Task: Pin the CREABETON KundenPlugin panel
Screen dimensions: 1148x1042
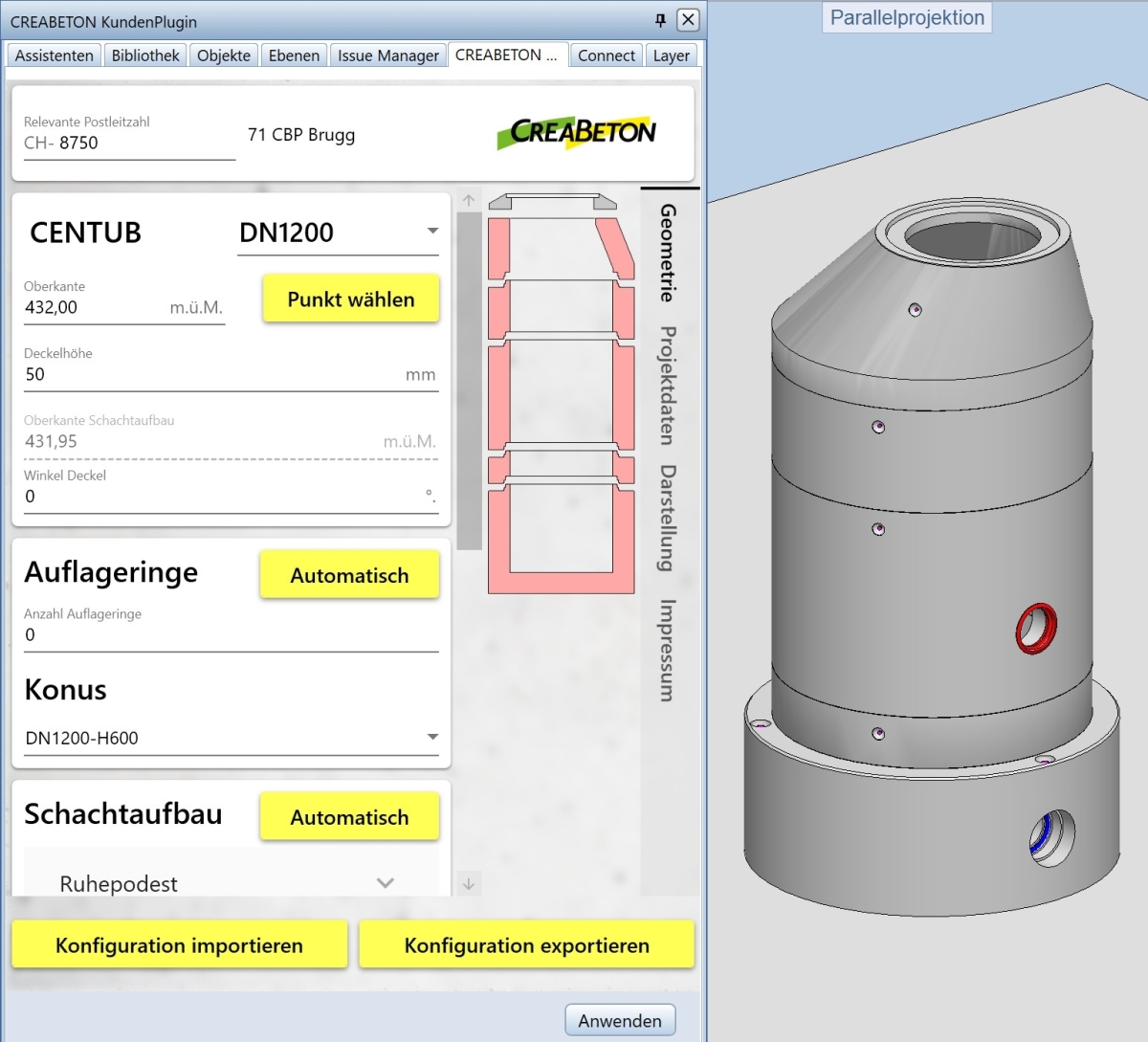Action: coord(660,20)
